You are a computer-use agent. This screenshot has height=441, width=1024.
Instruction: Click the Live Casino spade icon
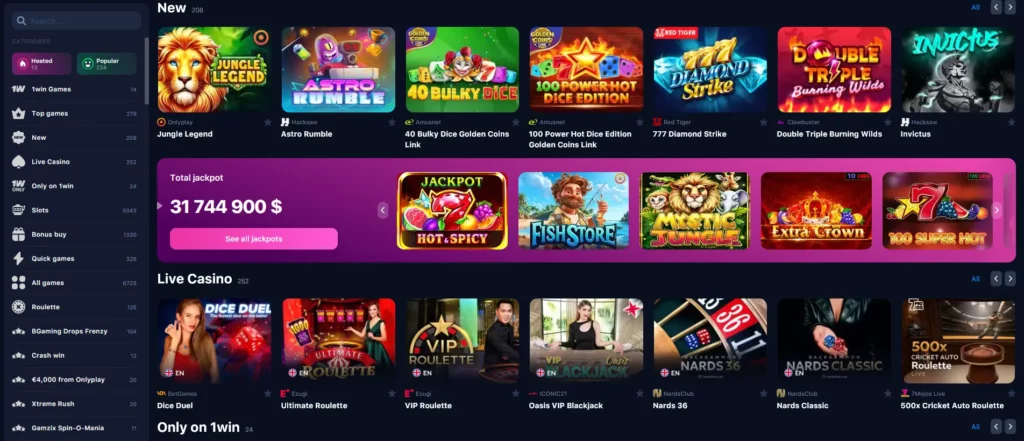click(x=18, y=161)
